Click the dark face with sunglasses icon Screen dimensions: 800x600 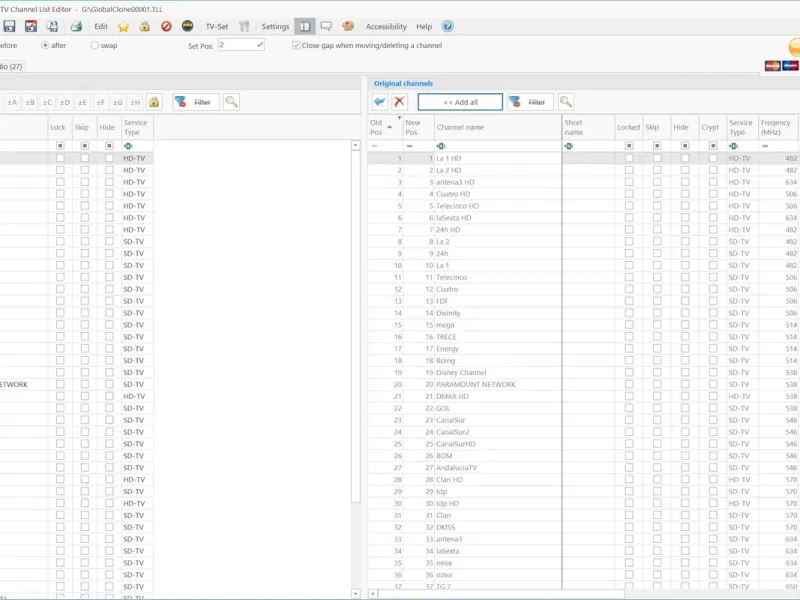coord(188,26)
